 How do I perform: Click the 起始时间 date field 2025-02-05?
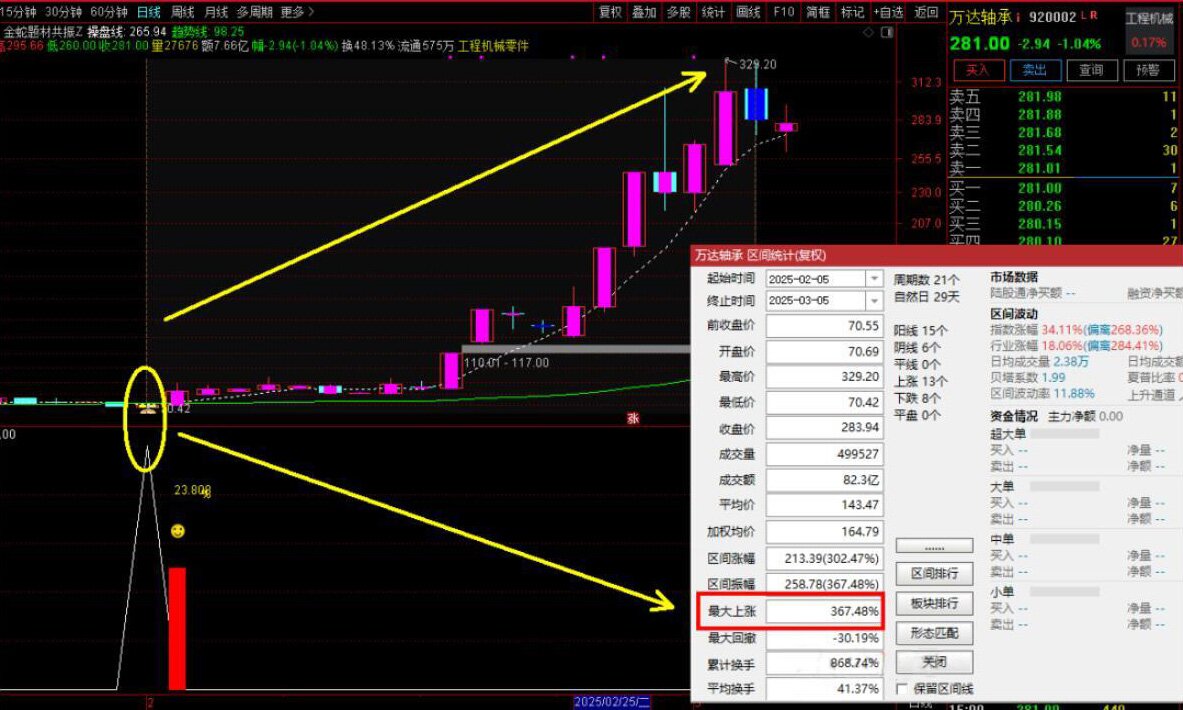coord(816,278)
